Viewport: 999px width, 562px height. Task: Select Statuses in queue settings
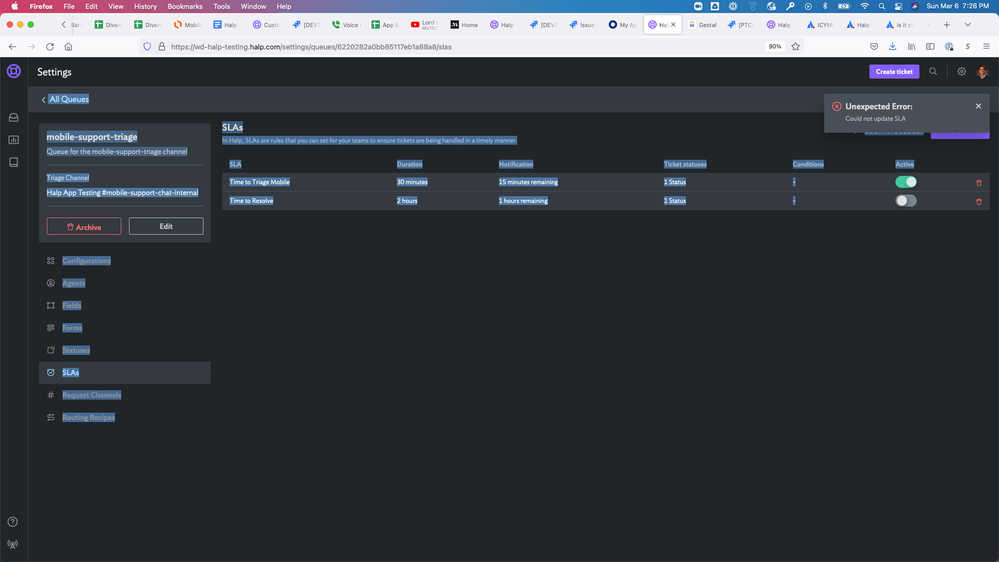coord(76,350)
